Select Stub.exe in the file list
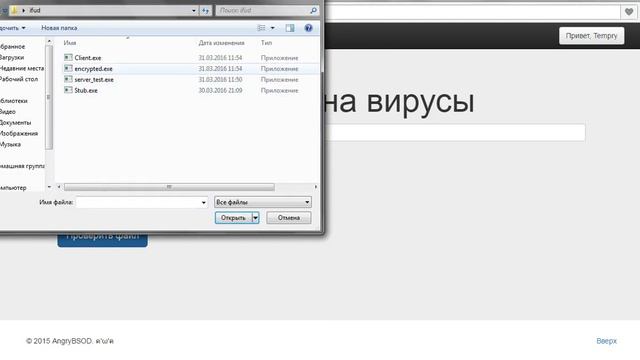Image resolution: width=640 pixels, height=360 pixels. [x=86, y=91]
